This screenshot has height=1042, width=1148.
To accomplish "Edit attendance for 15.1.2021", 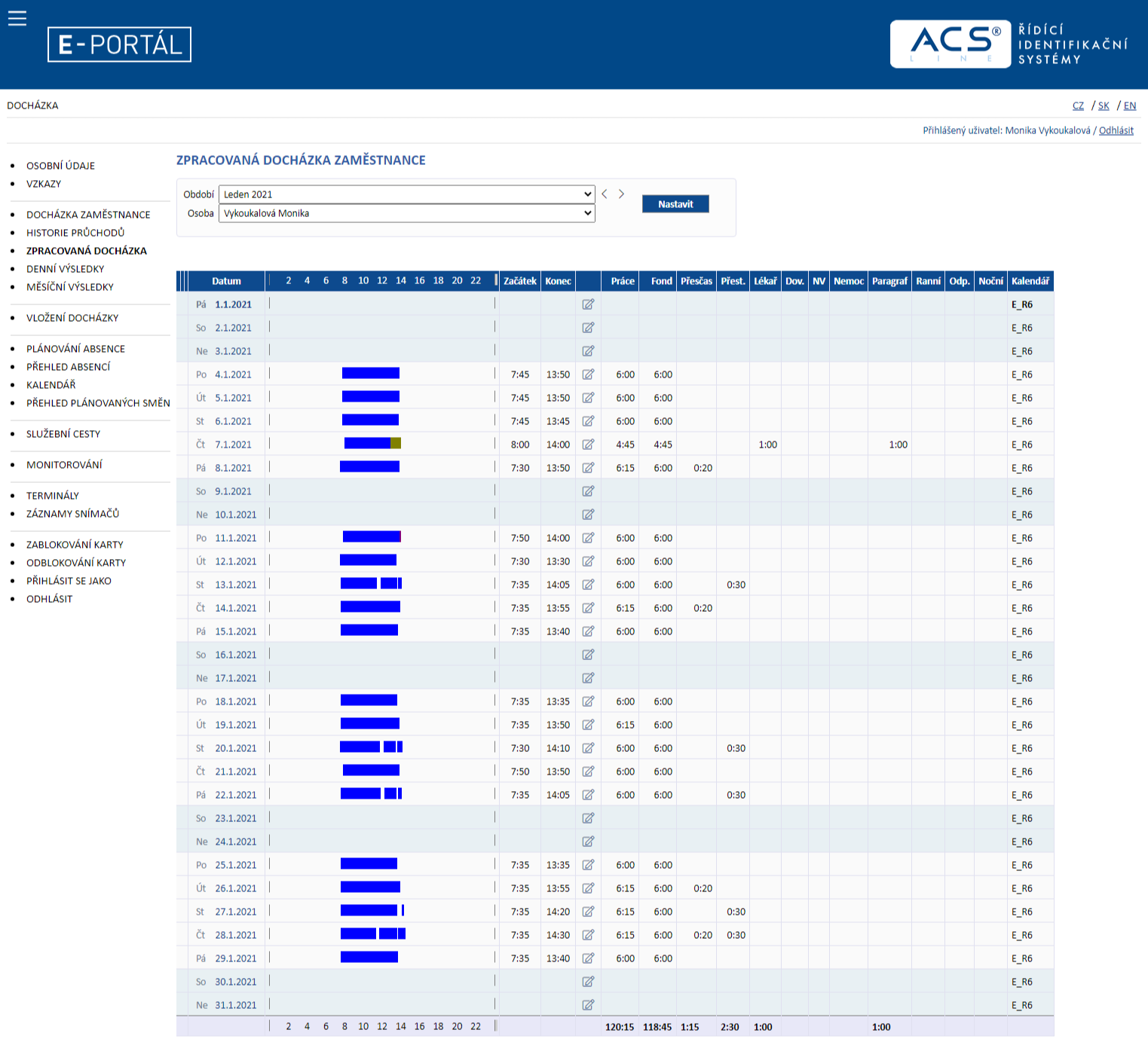I will [588, 631].
